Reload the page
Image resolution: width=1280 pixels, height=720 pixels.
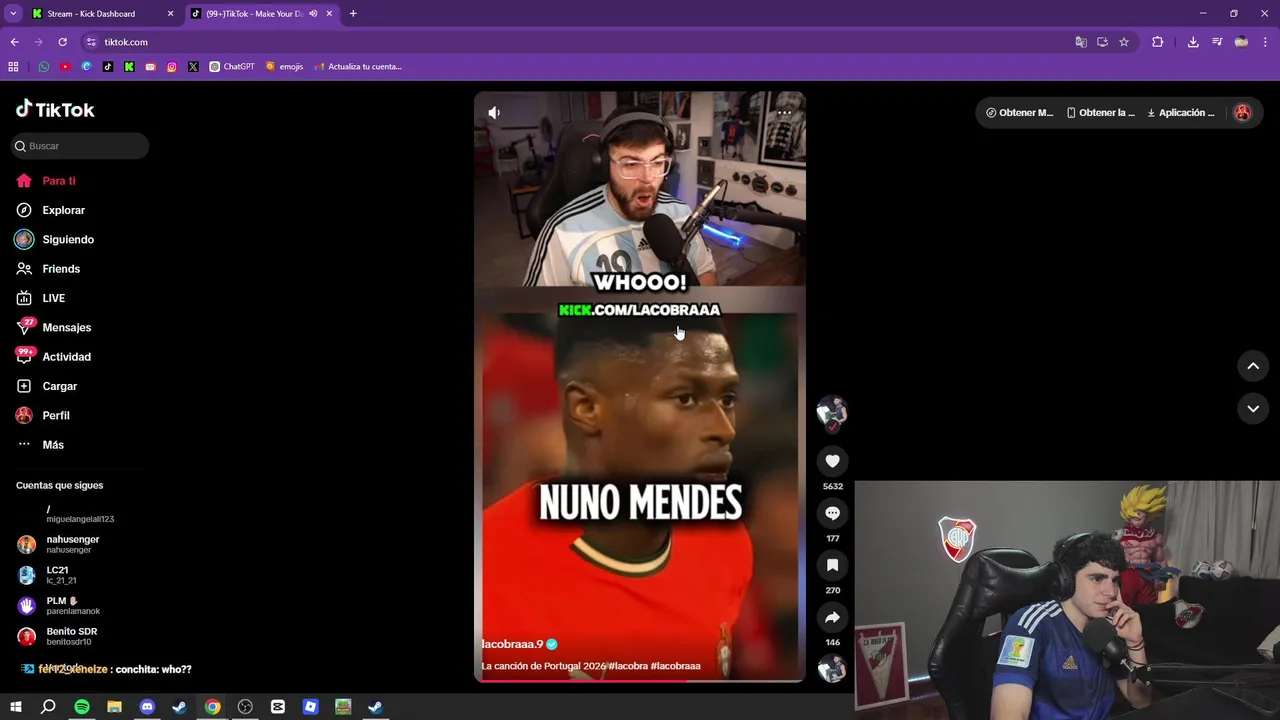[x=62, y=42]
